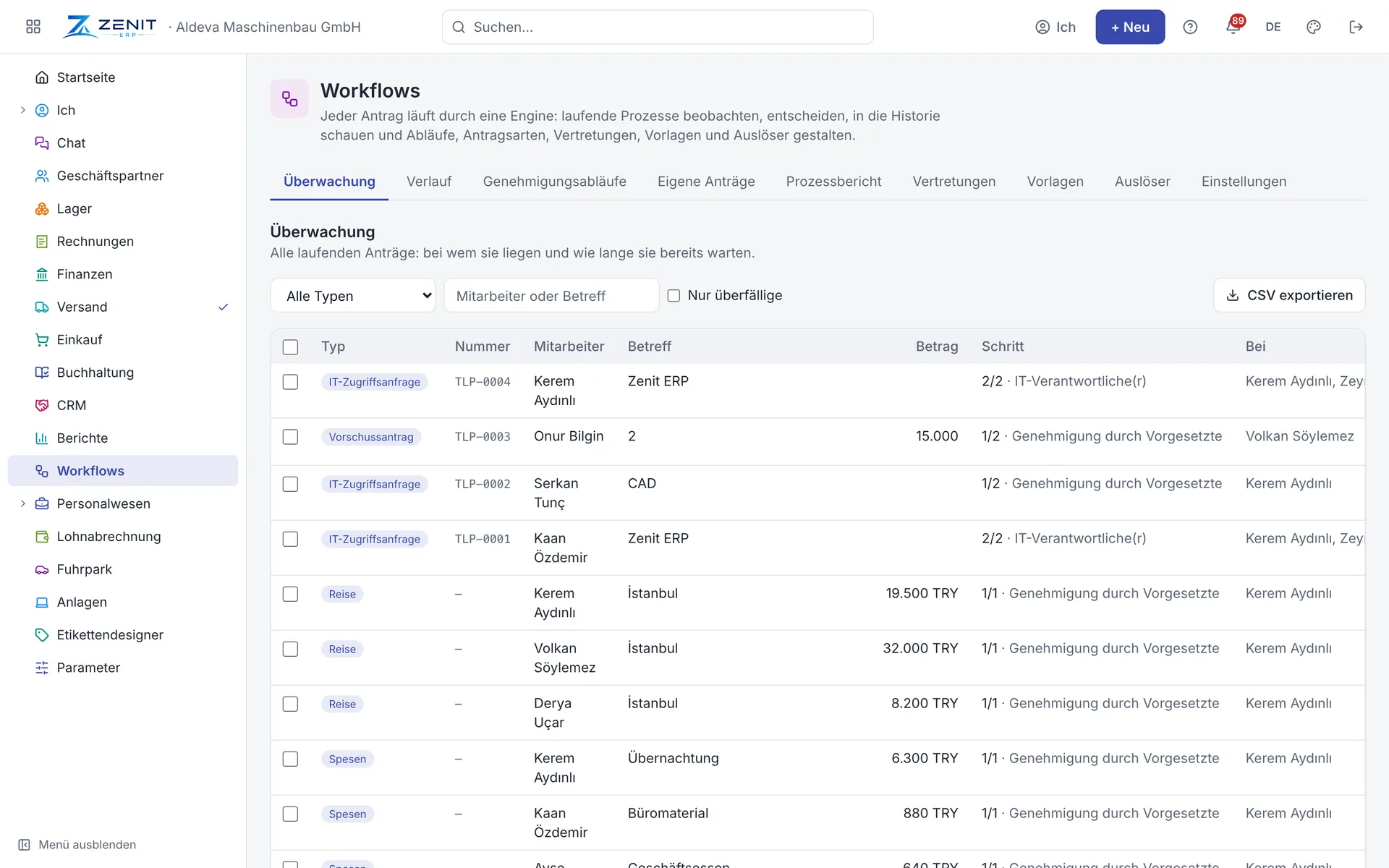Open CRM handshake icon in sidebar
This screenshot has height=868, width=1389.
tap(42, 405)
